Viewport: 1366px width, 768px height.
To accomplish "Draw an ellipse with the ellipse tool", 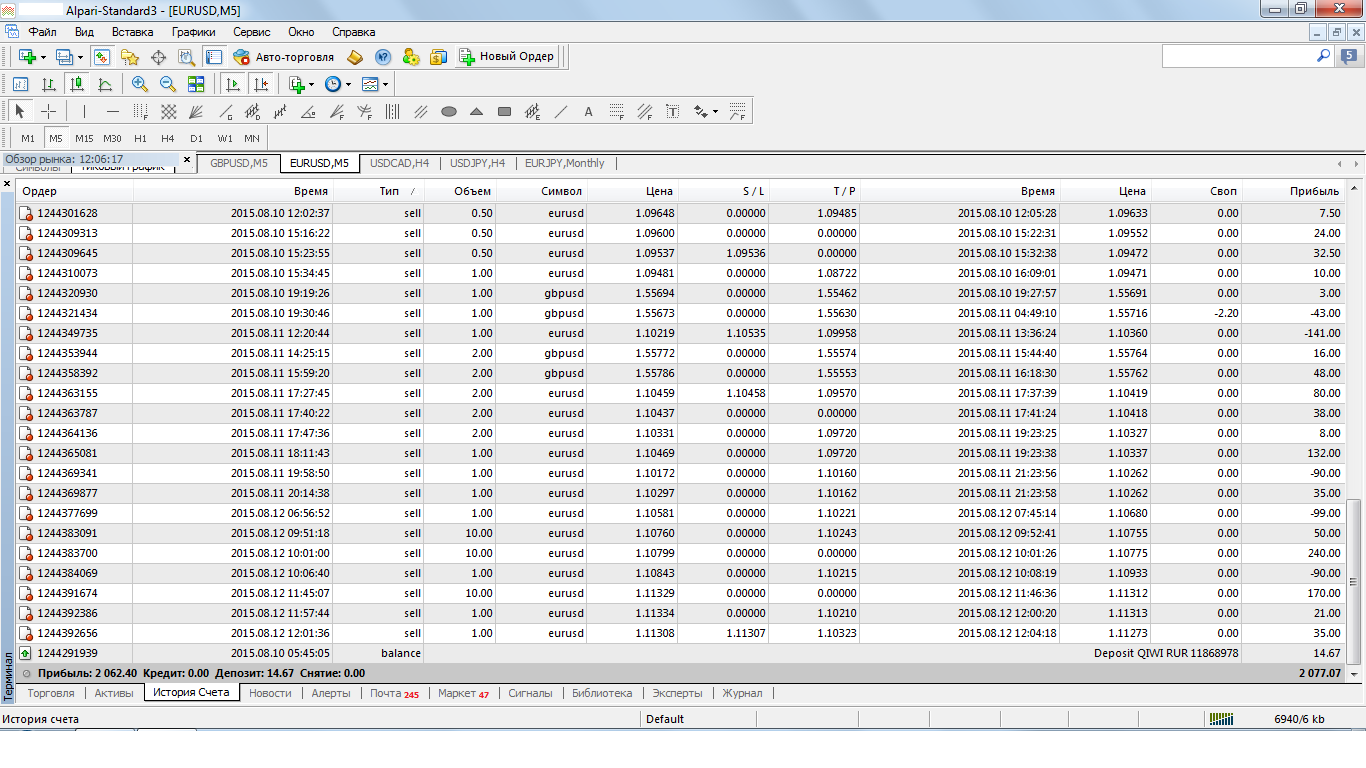I will 449,112.
